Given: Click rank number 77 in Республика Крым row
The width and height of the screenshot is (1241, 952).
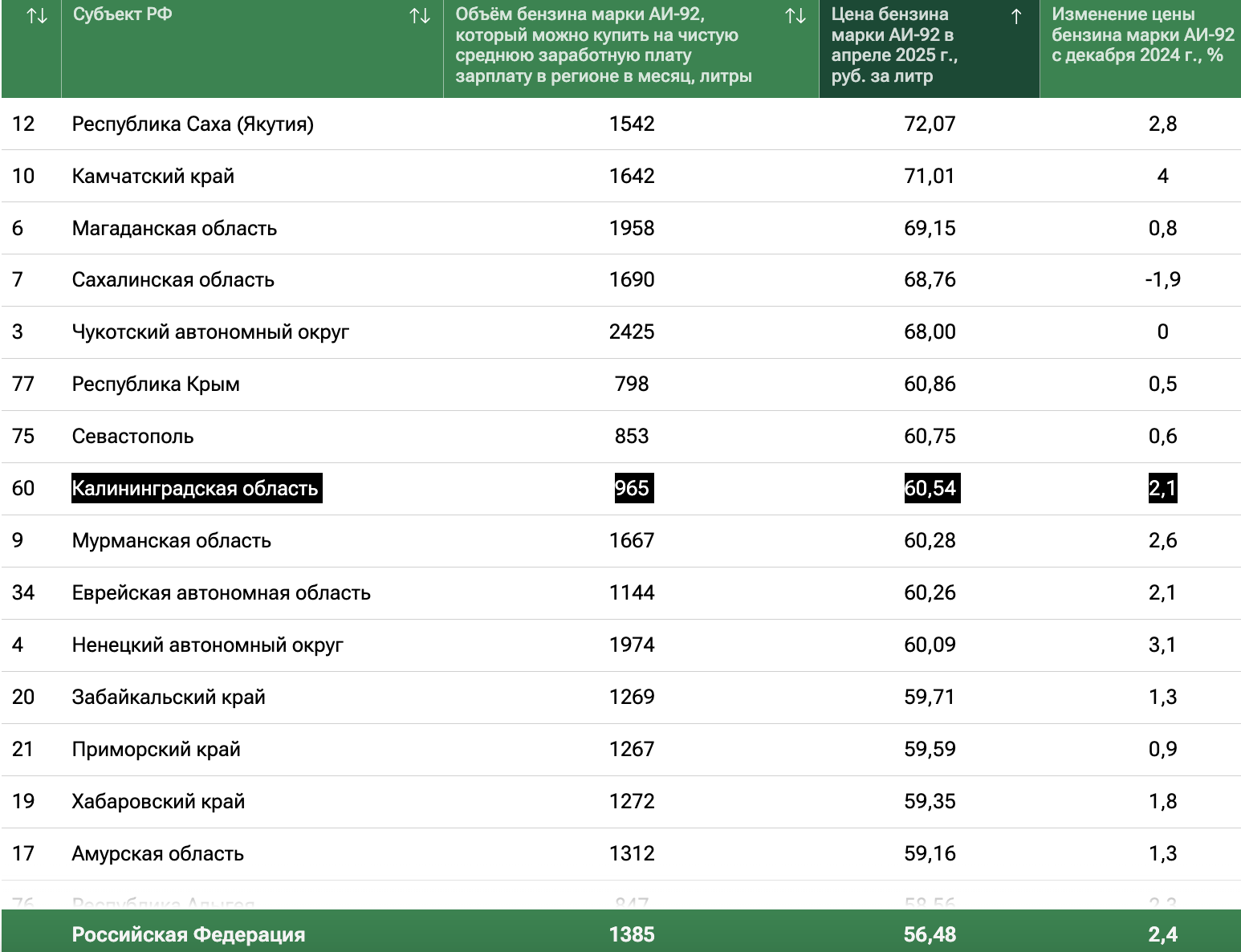Looking at the screenshot, I should [x=23, y=384].
